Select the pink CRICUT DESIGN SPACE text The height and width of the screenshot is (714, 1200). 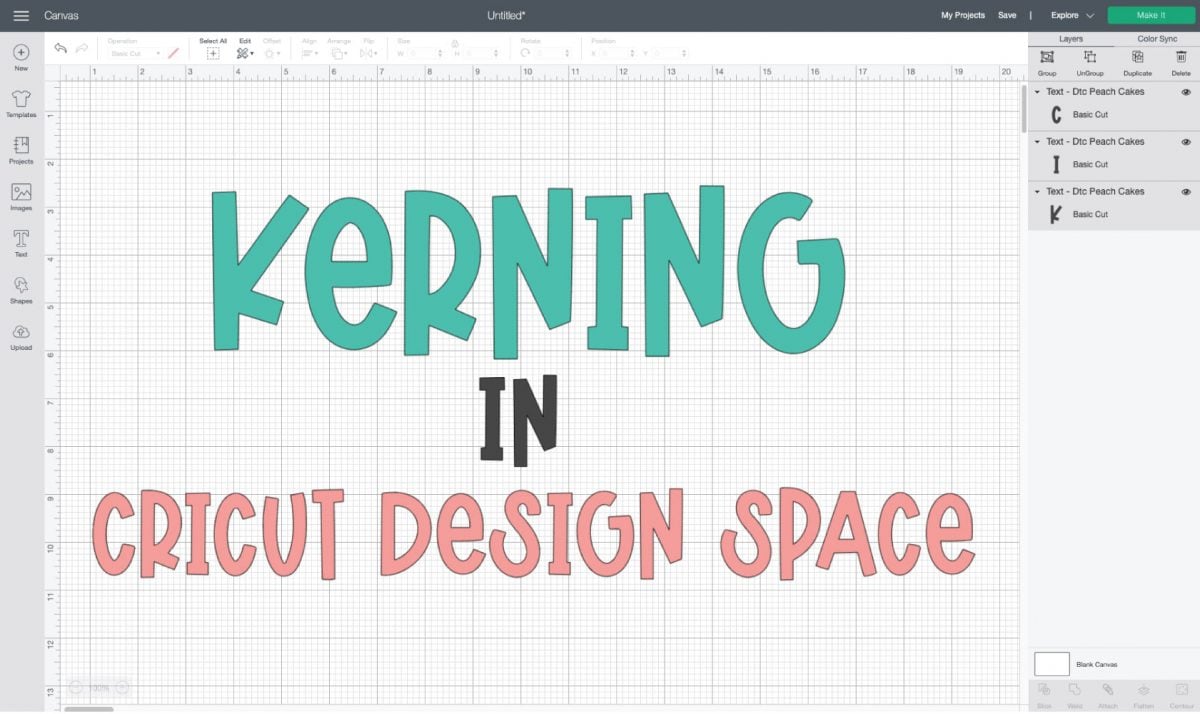(533, 535)
